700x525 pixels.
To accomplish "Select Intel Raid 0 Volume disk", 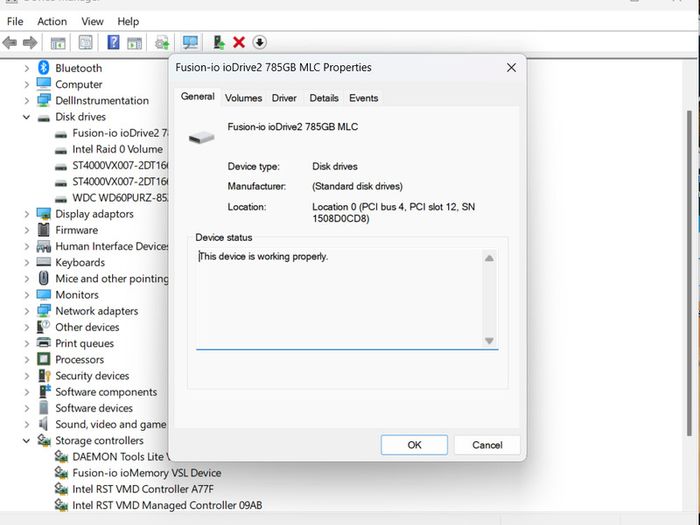I will coord(117,149).
